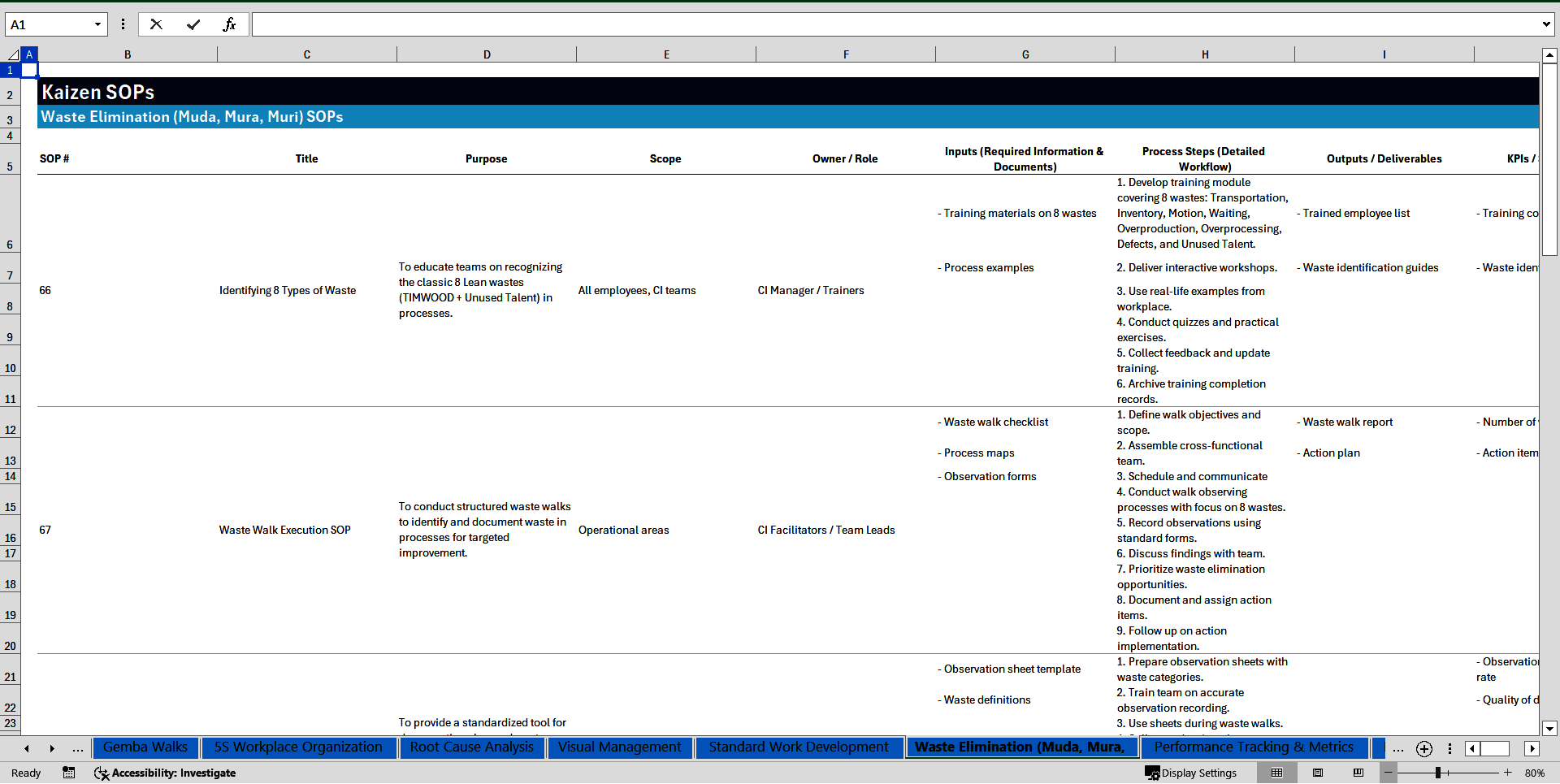Add a new sheet with plus icon
Screen dimensions: 1560x784
click(x=1423, y=748)
